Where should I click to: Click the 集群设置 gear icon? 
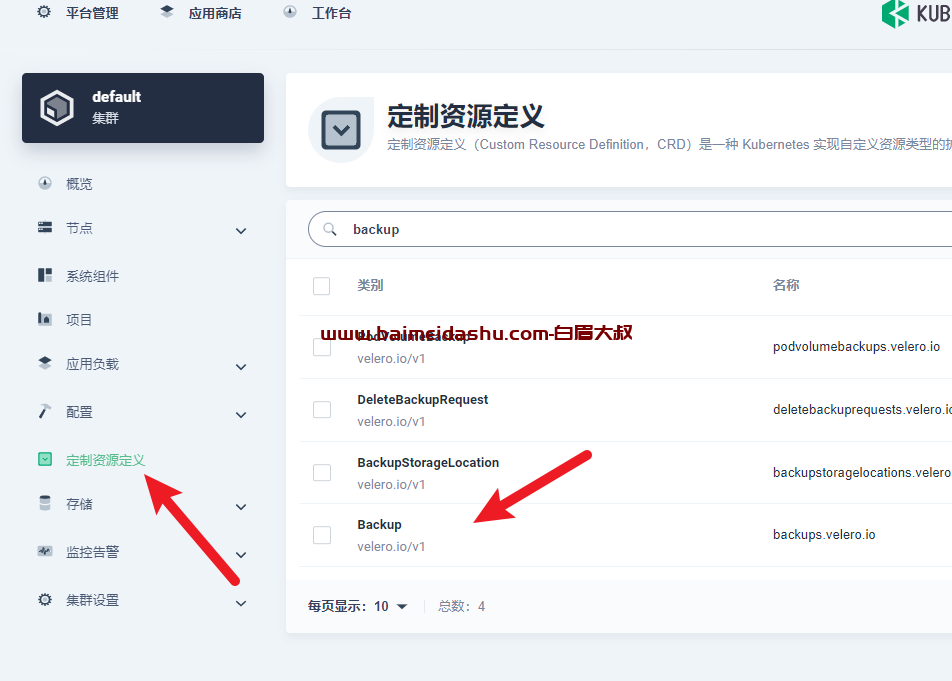pos(45,600)
